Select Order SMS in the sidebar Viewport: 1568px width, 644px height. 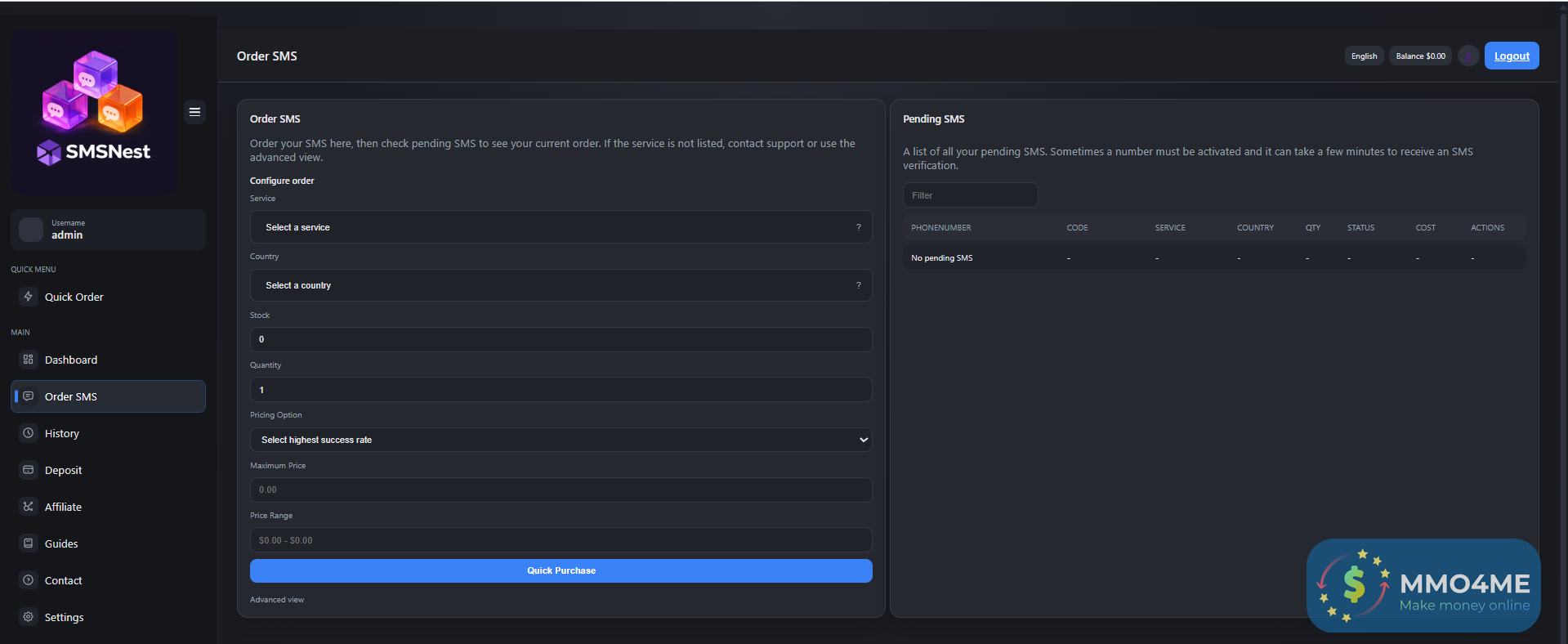coord(71,396)
